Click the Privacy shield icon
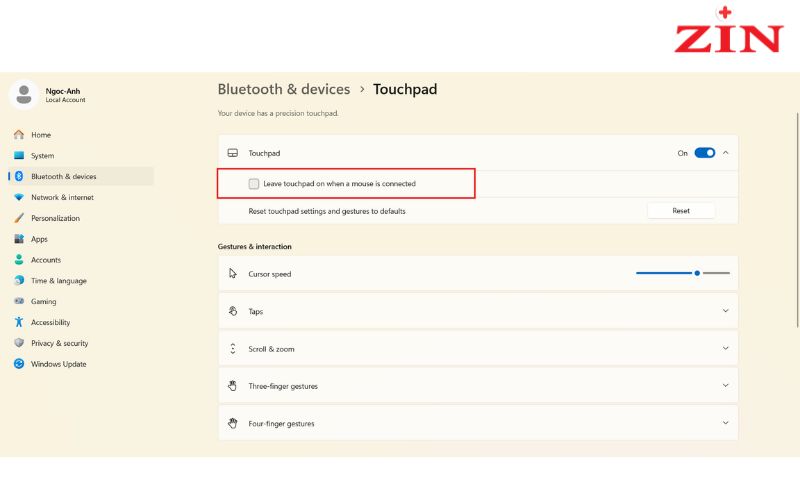This screenshot has width=800, height=500. point(19,343)
